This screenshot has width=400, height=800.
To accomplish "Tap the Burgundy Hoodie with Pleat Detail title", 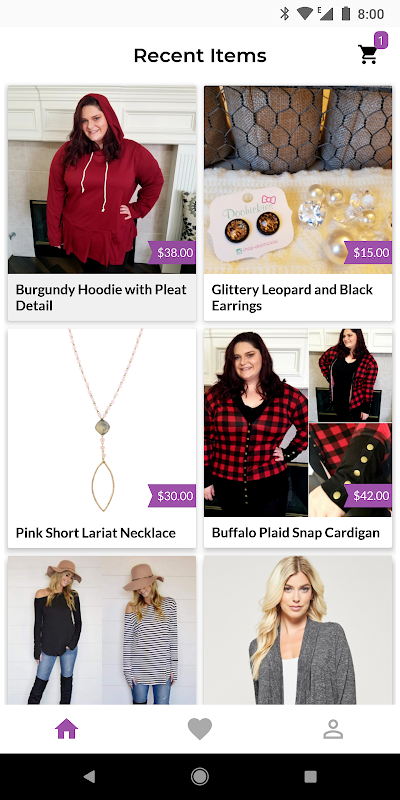I will coord(101,297).
